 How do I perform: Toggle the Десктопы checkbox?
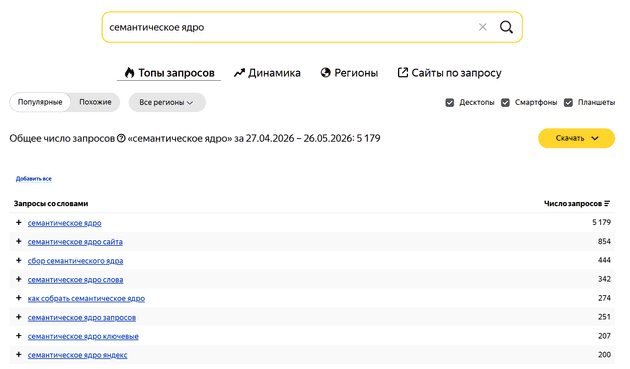450,102
